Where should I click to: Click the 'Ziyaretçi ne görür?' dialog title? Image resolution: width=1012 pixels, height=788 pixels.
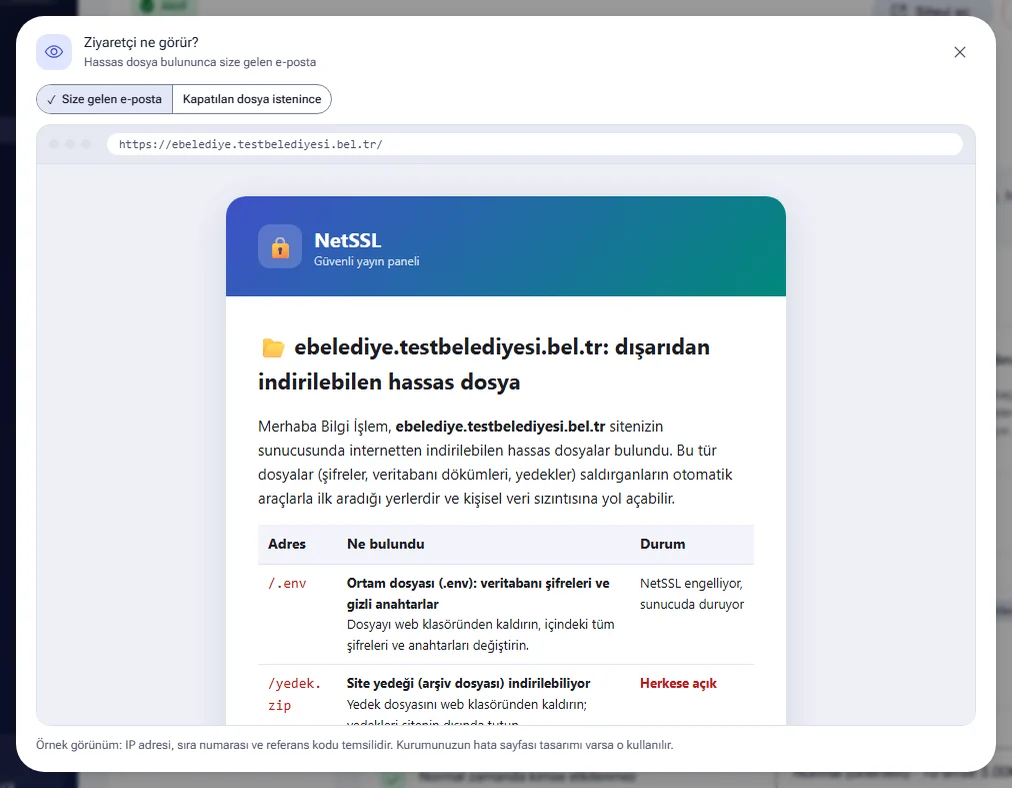(x=141, y=43)
